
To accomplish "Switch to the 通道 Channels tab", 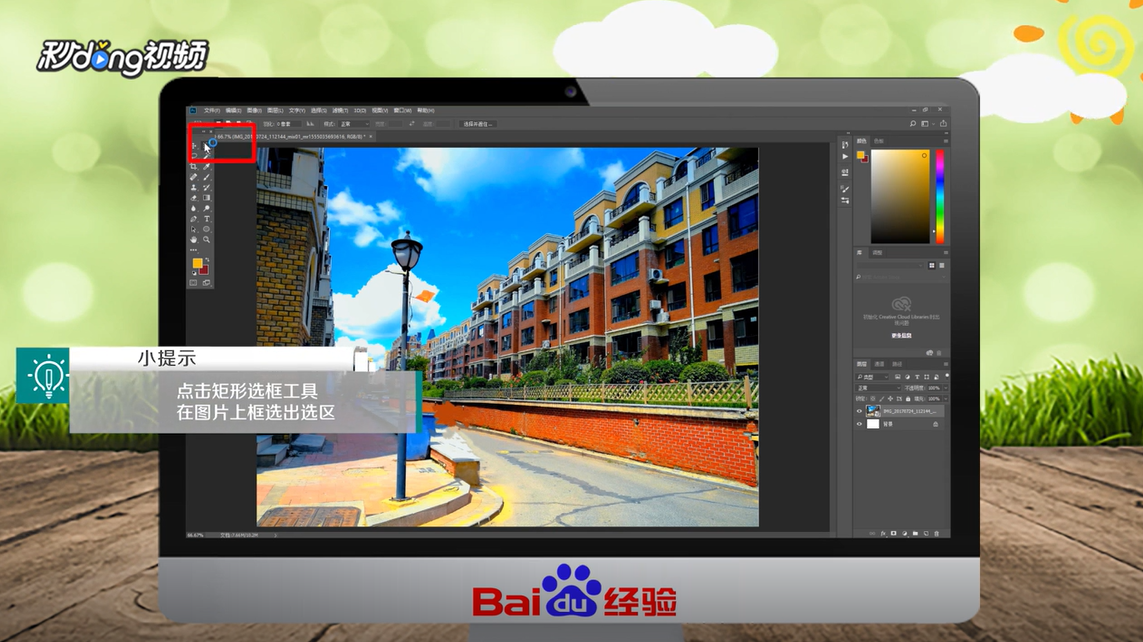I will pos(879,364).
